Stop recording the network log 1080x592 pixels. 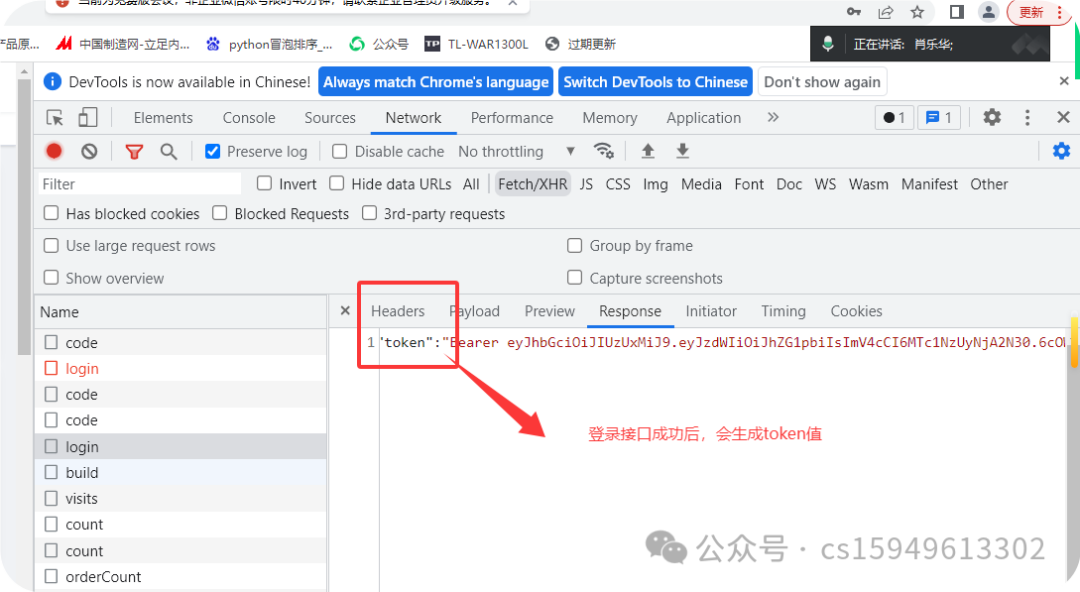click(x=53, y=151)
